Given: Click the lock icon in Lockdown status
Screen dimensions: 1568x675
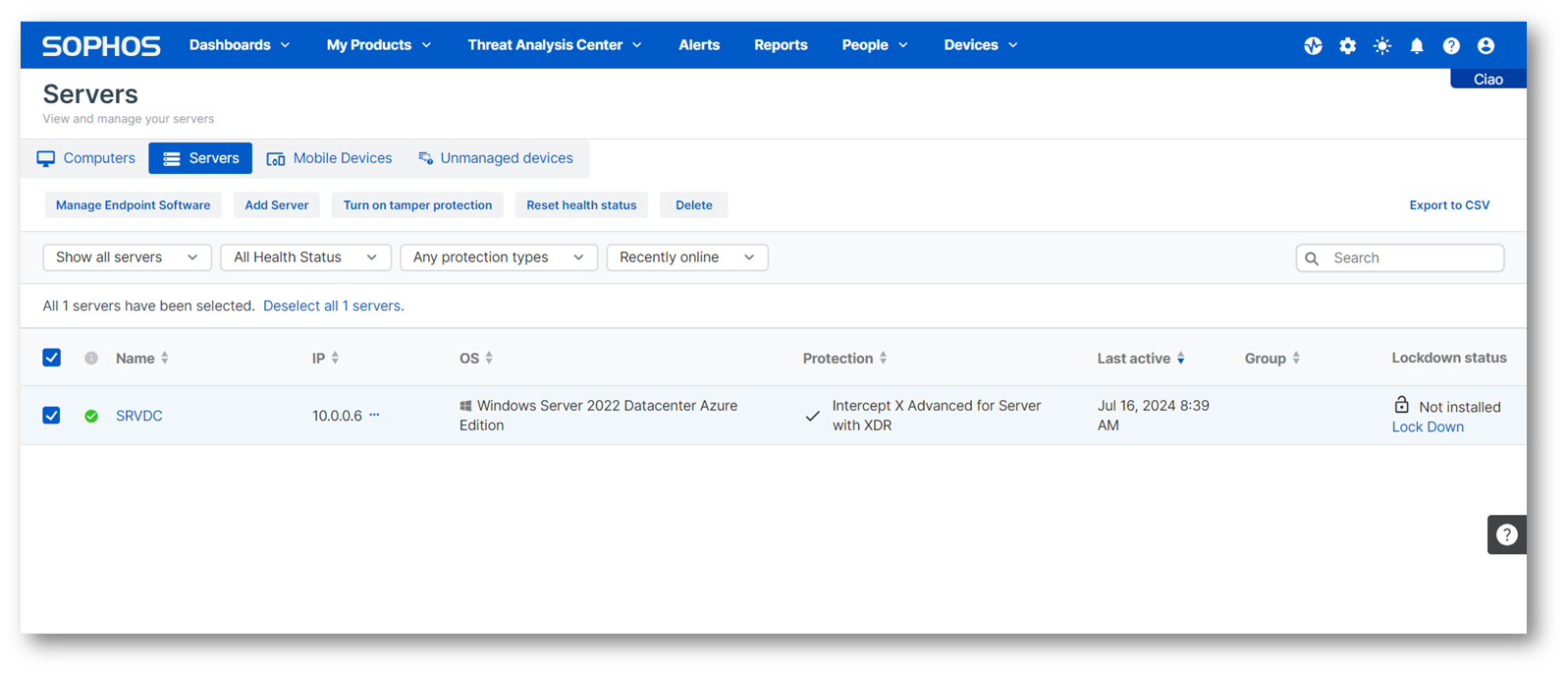Looking at the screenshot, I should (1402, 405).
